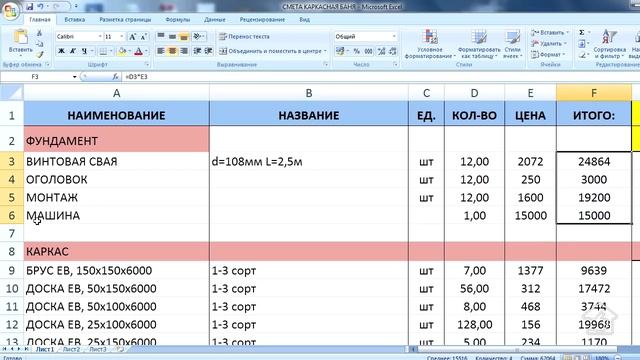Apply accounting currency number format
The width and height of the screenshot is (640, 360).
coord(340,51)
